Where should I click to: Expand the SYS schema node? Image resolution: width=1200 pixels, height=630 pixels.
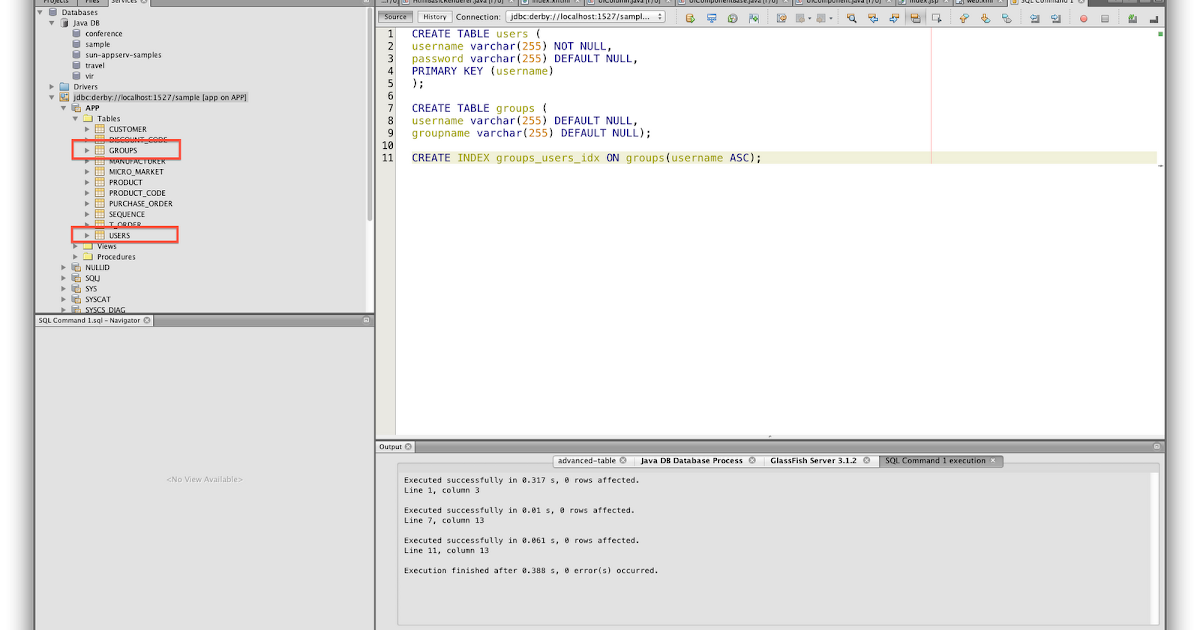point(63,289)
